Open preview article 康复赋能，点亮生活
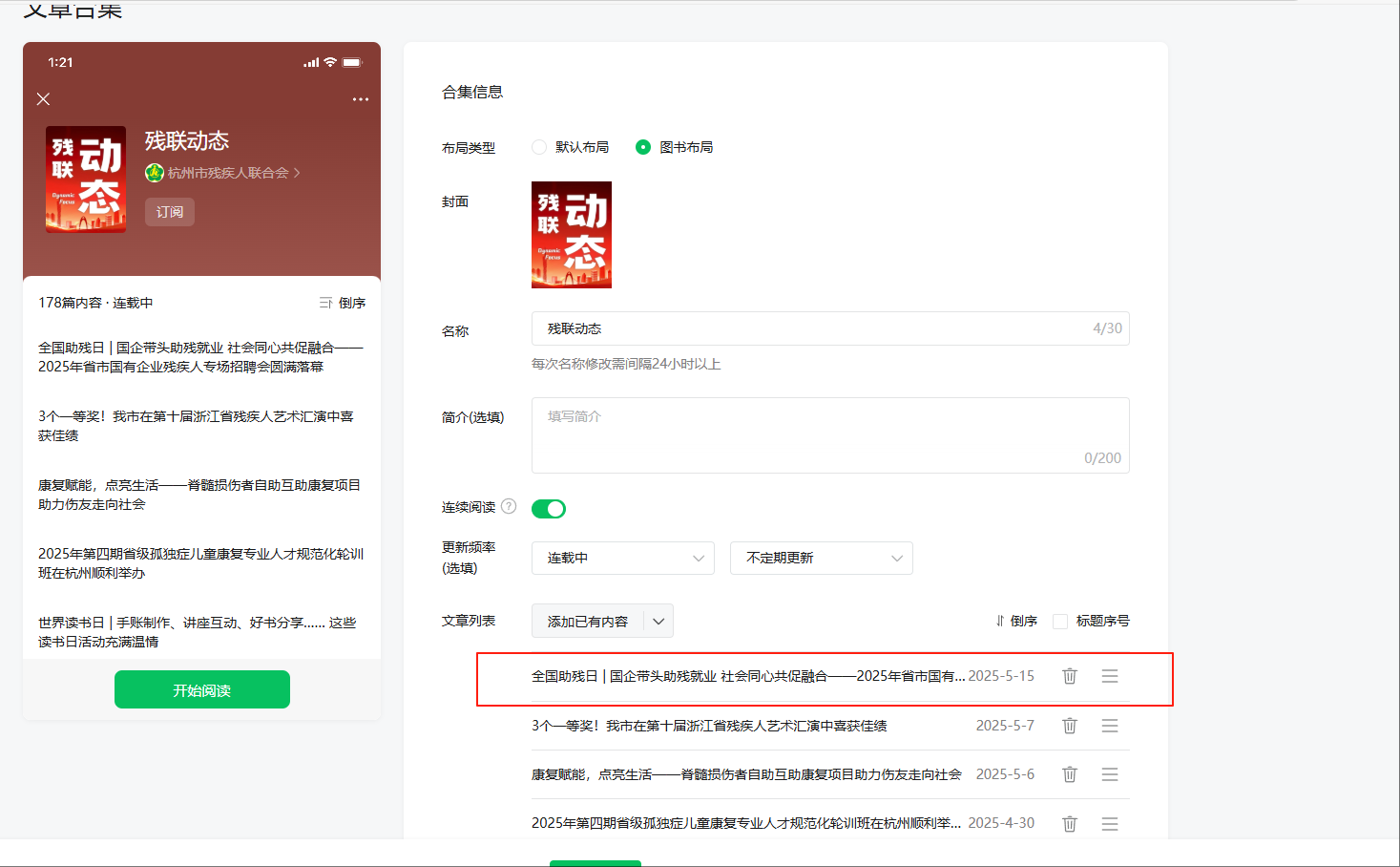The width and height of the screenshot is (1400, 867). [199, 495]
